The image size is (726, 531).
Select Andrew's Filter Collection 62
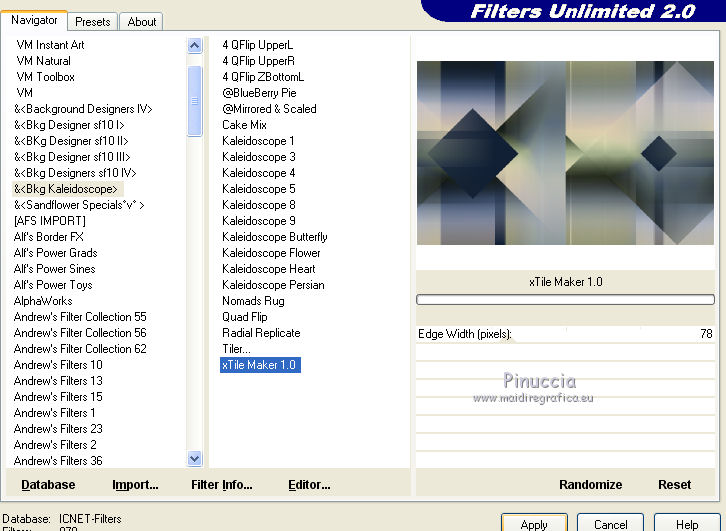click(80, 349)
